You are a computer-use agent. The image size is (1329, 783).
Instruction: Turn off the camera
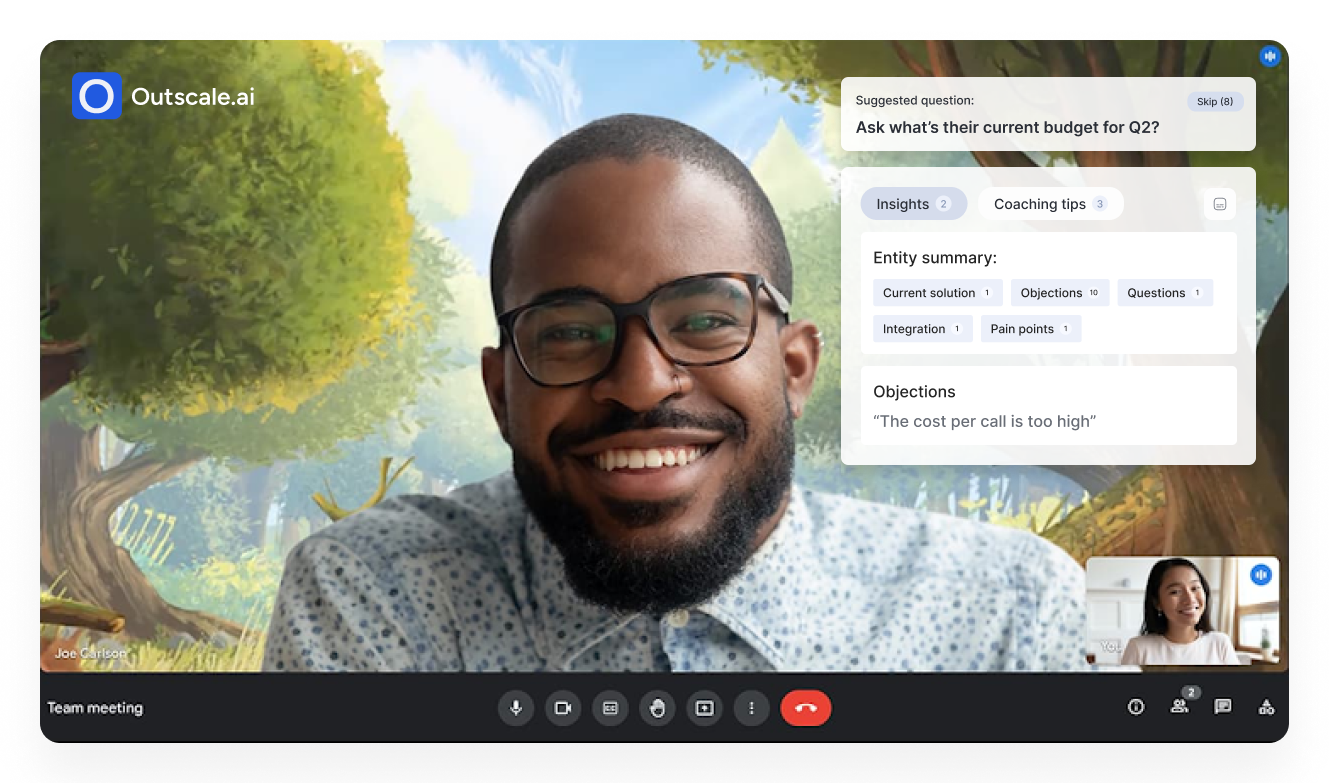pos(563,708)
